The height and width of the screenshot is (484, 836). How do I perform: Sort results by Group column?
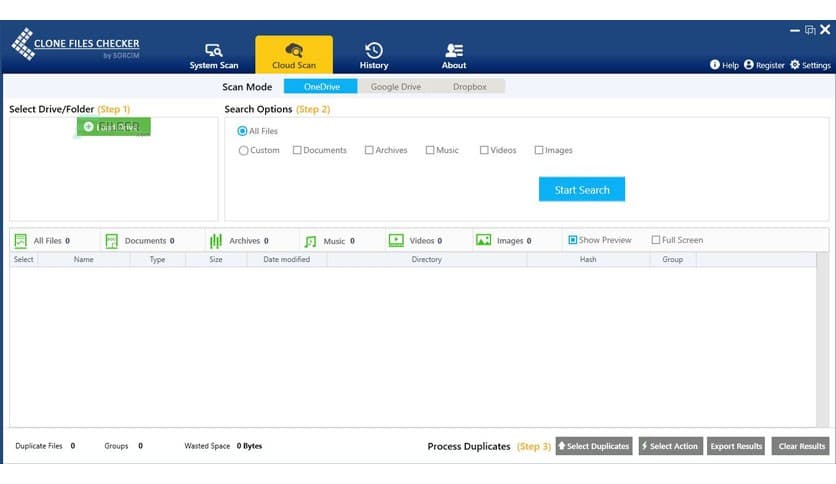(x=672, y=260)
